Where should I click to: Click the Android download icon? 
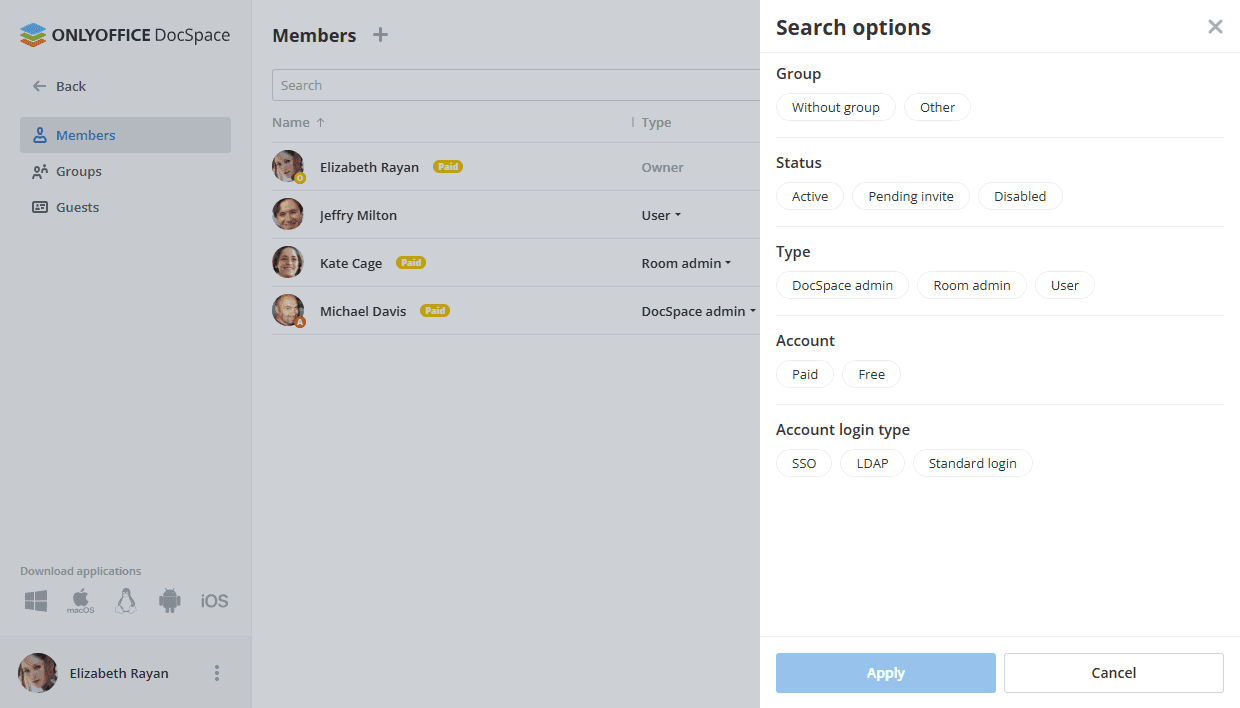coord(170,601)
